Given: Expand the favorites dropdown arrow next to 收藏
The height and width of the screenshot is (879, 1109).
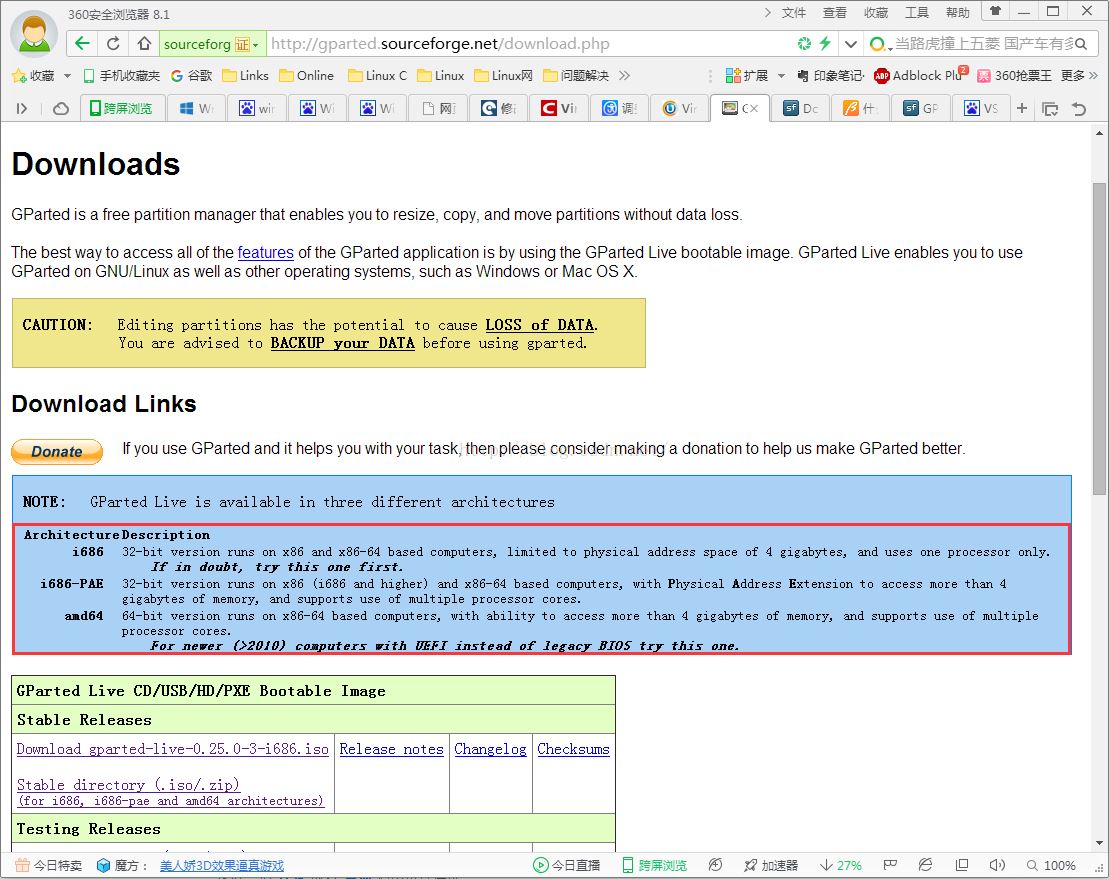Looking at the screenshot, I should [67, 76].
